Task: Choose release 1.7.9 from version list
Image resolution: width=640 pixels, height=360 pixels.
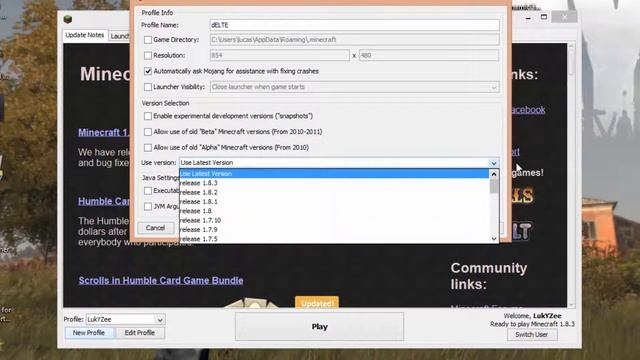Action: click(x=334, y=230)
